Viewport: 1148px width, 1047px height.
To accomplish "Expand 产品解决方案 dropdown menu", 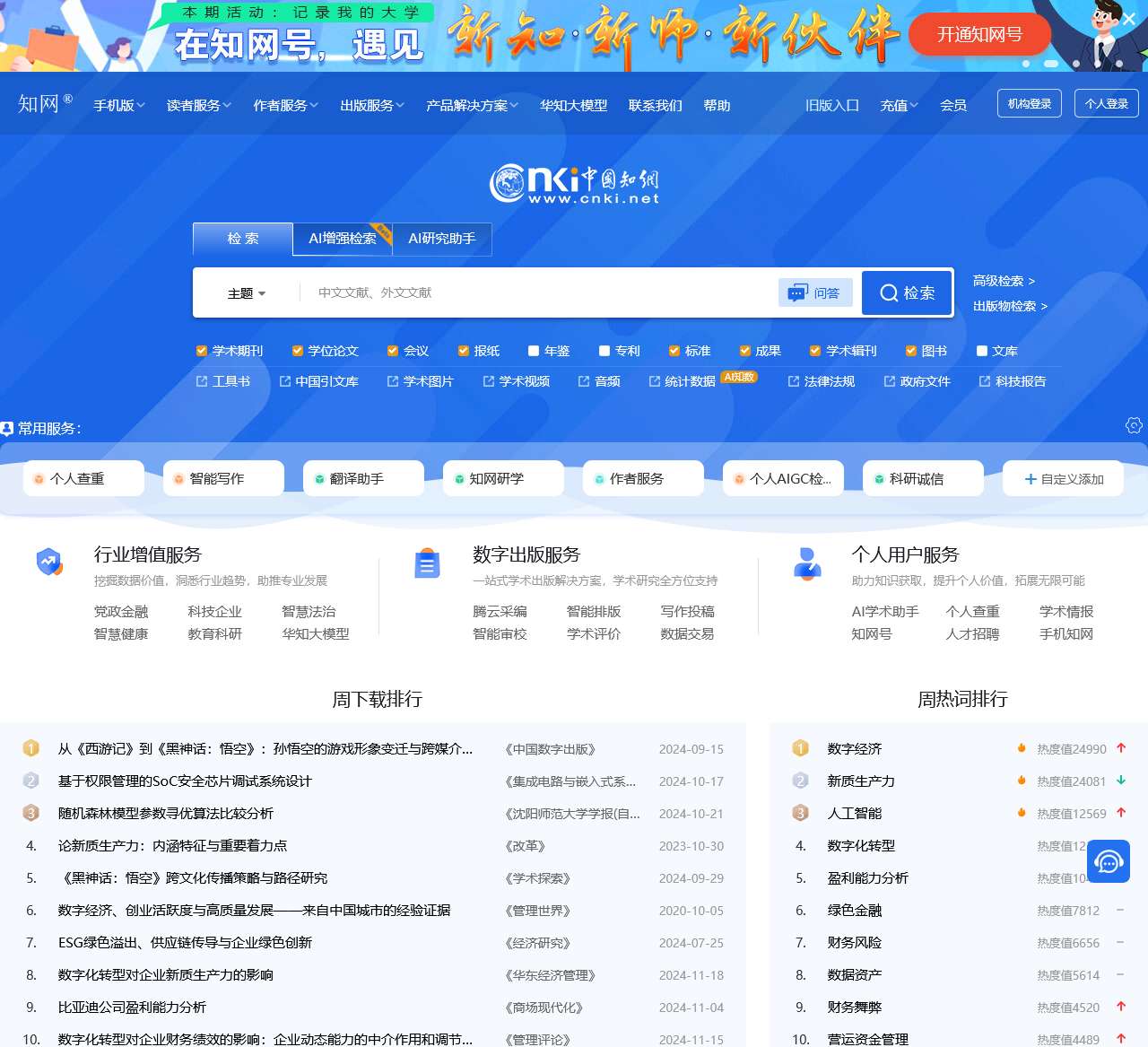I will [473, 105].
